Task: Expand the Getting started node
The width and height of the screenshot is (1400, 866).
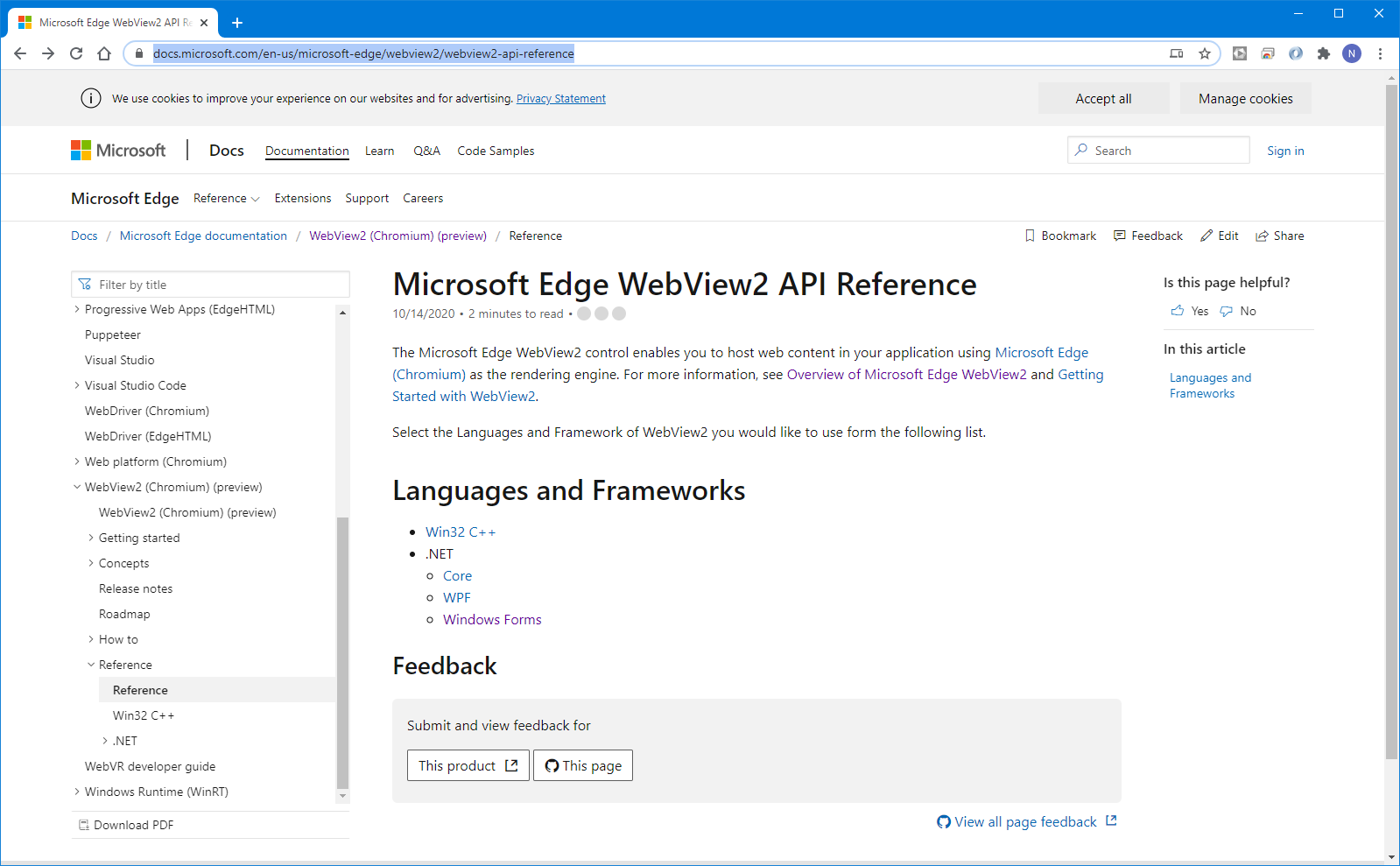Action: 91,538
